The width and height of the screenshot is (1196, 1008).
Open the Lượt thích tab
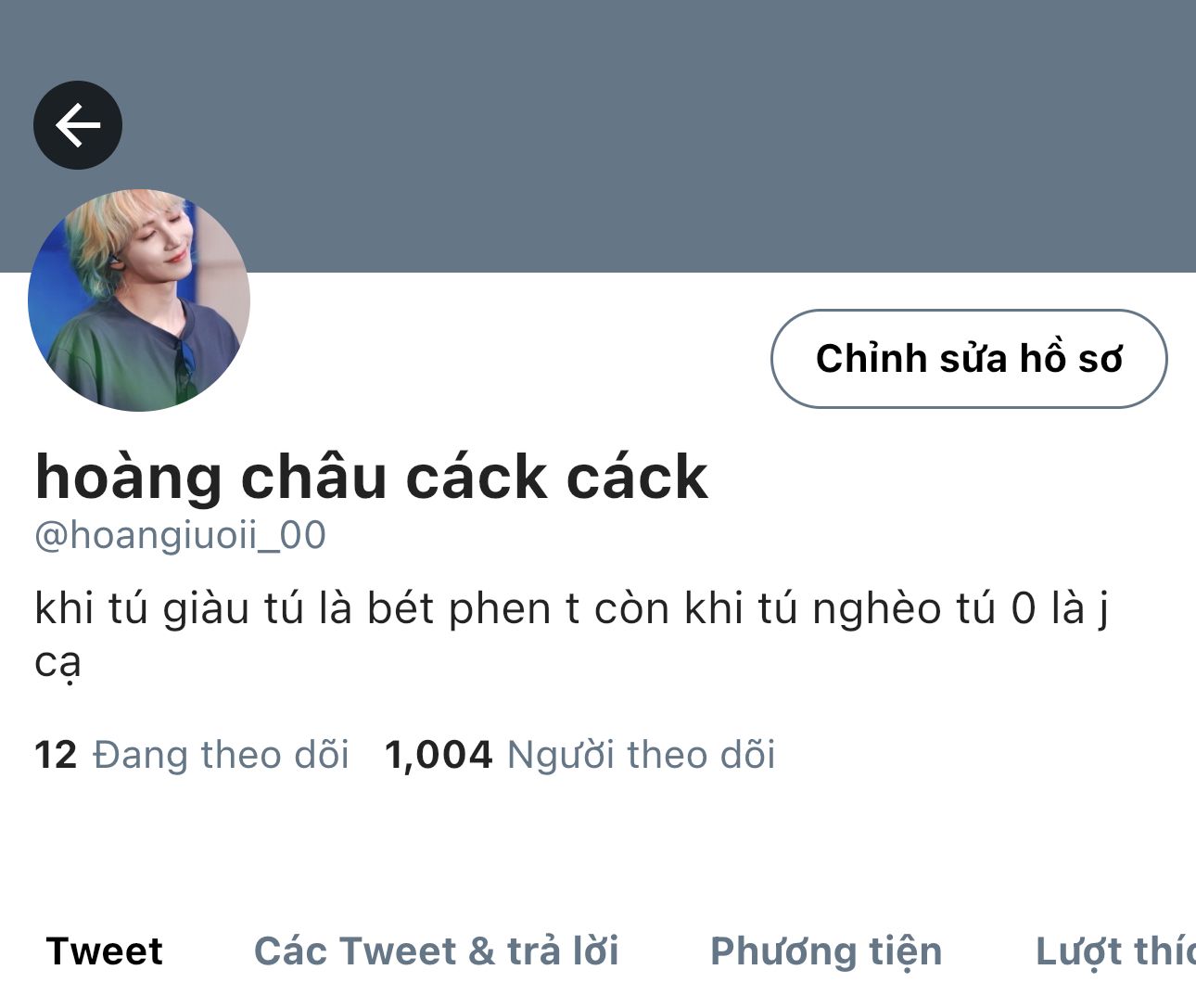(1115, 952)
